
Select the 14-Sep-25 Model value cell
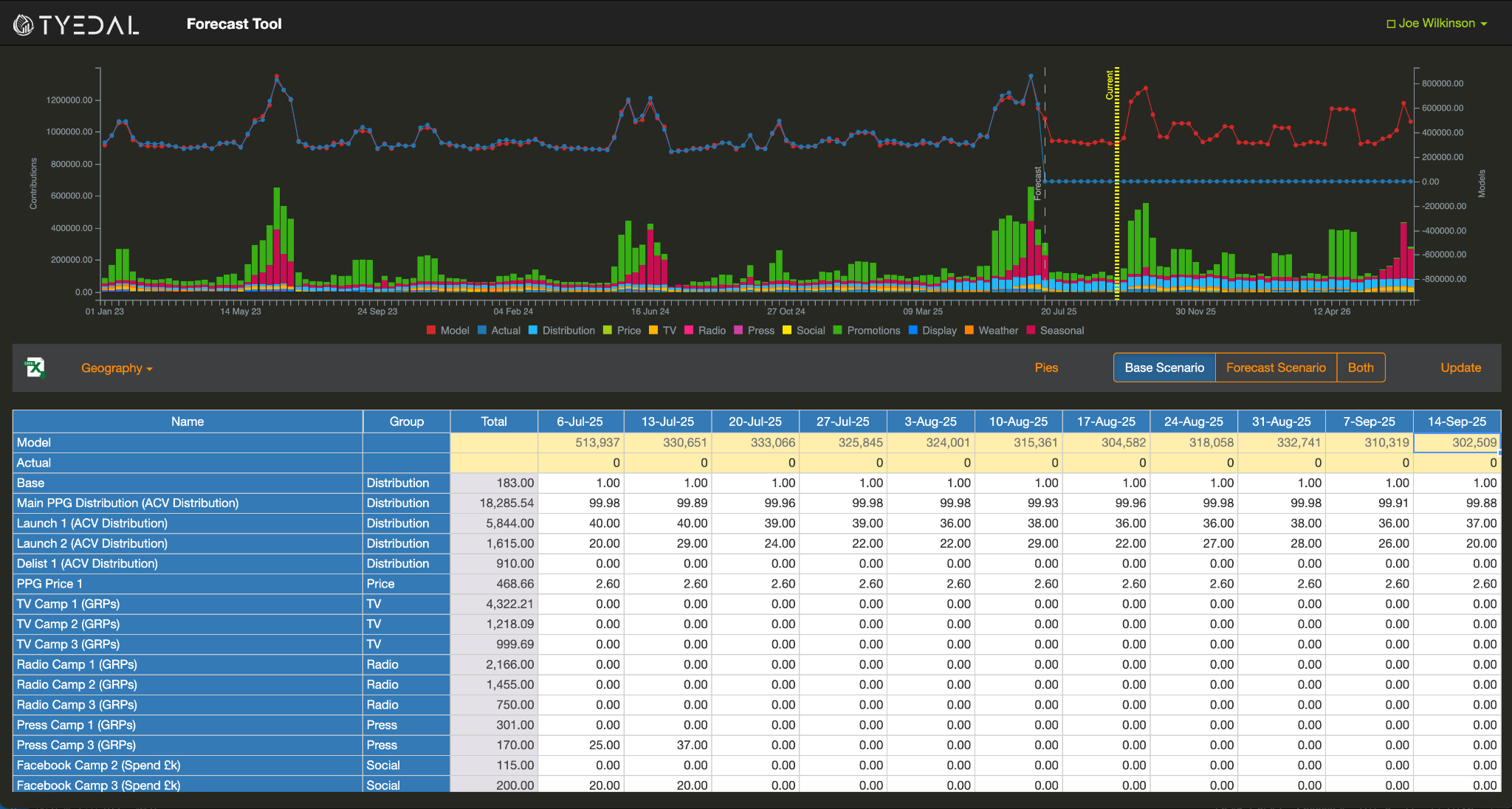click(1456, 442)
